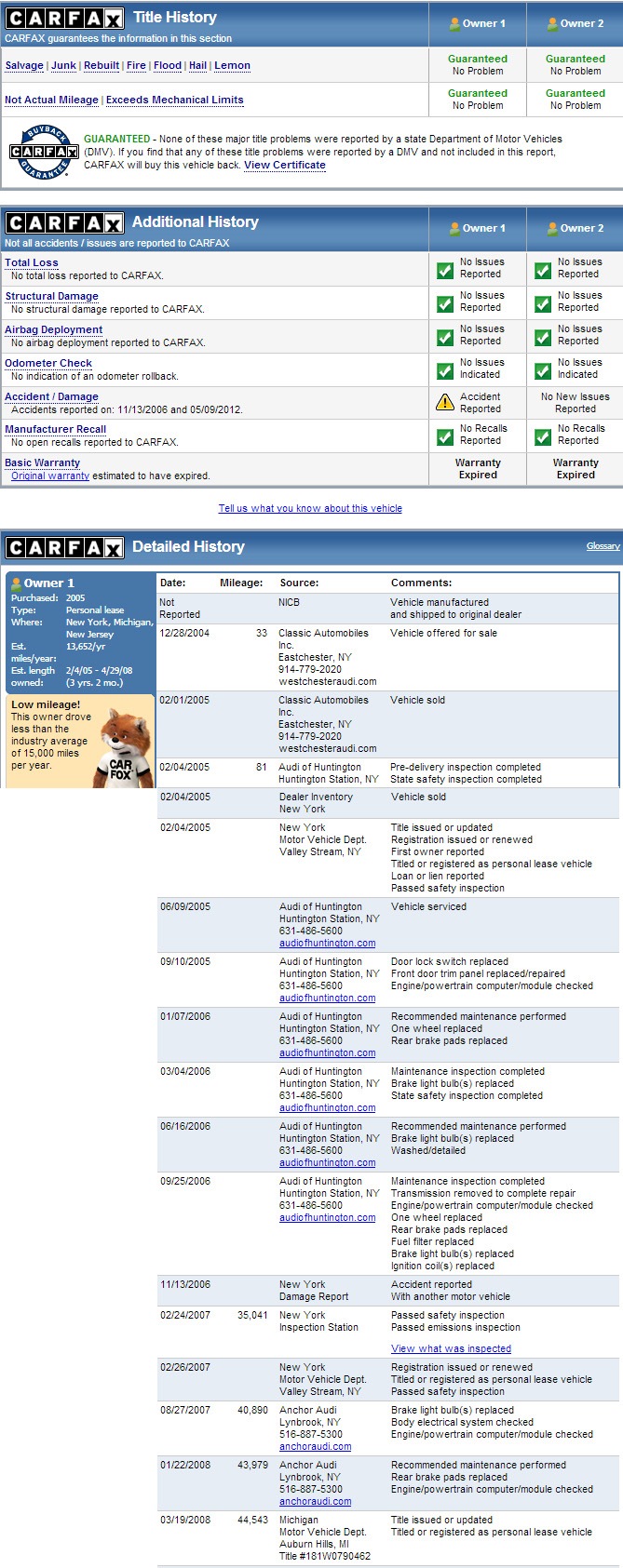Viewport: 623px width, 1568px height.
Task: Click the 'View what was inspected' link
Action: coord(451,1349)
